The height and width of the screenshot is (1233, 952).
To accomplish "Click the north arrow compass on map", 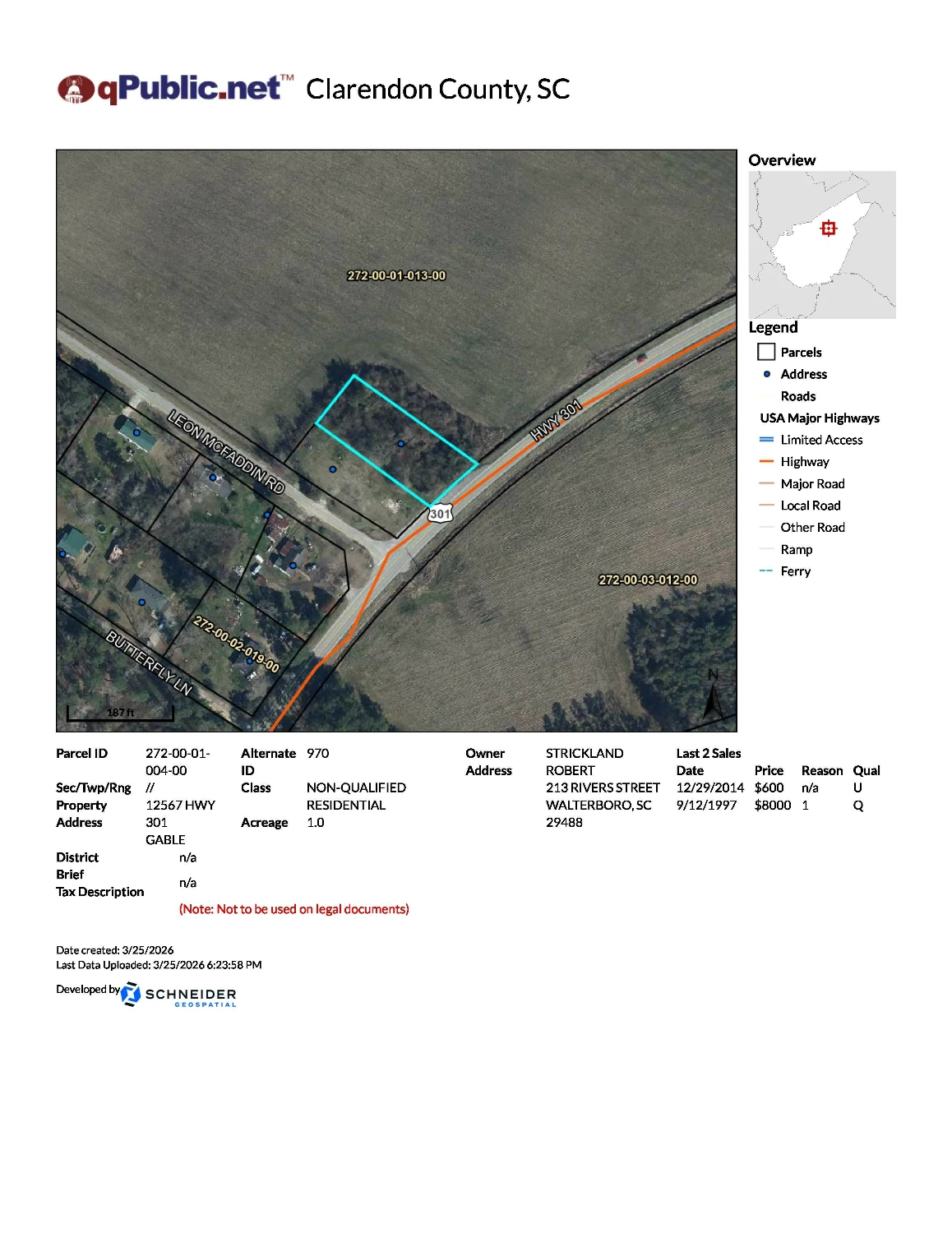I will pyautogui.click(x=713, y=695).
